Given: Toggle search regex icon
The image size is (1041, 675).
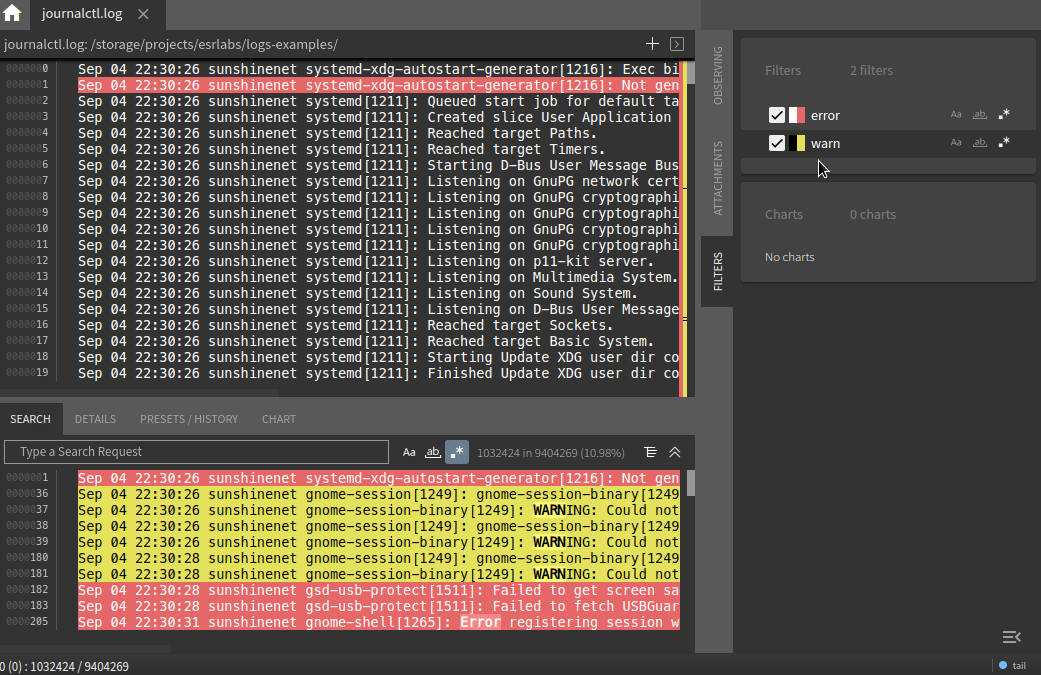Looking at the screenshot, I should point(457,452).
